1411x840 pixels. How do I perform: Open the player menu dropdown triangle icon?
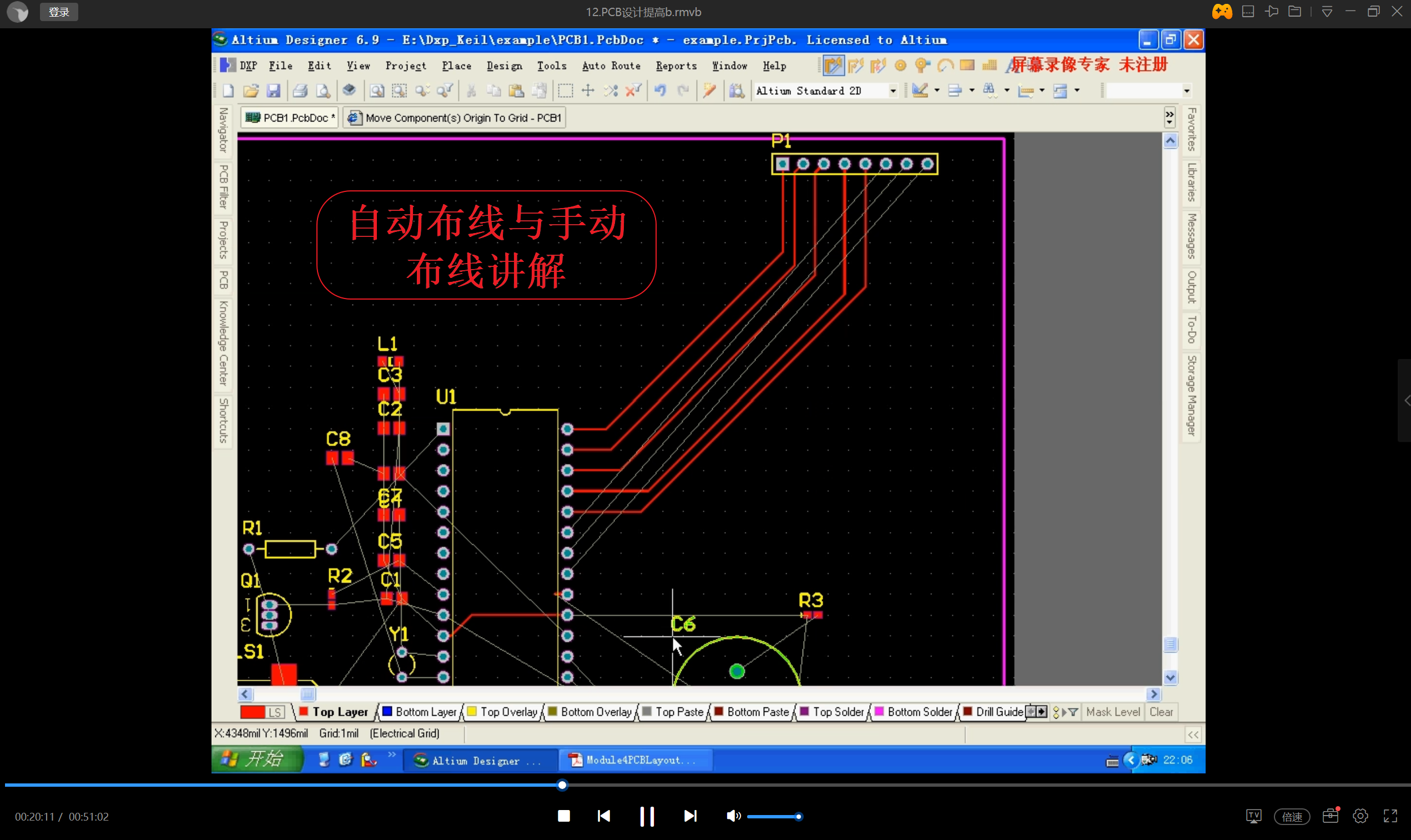[1327, 11]
